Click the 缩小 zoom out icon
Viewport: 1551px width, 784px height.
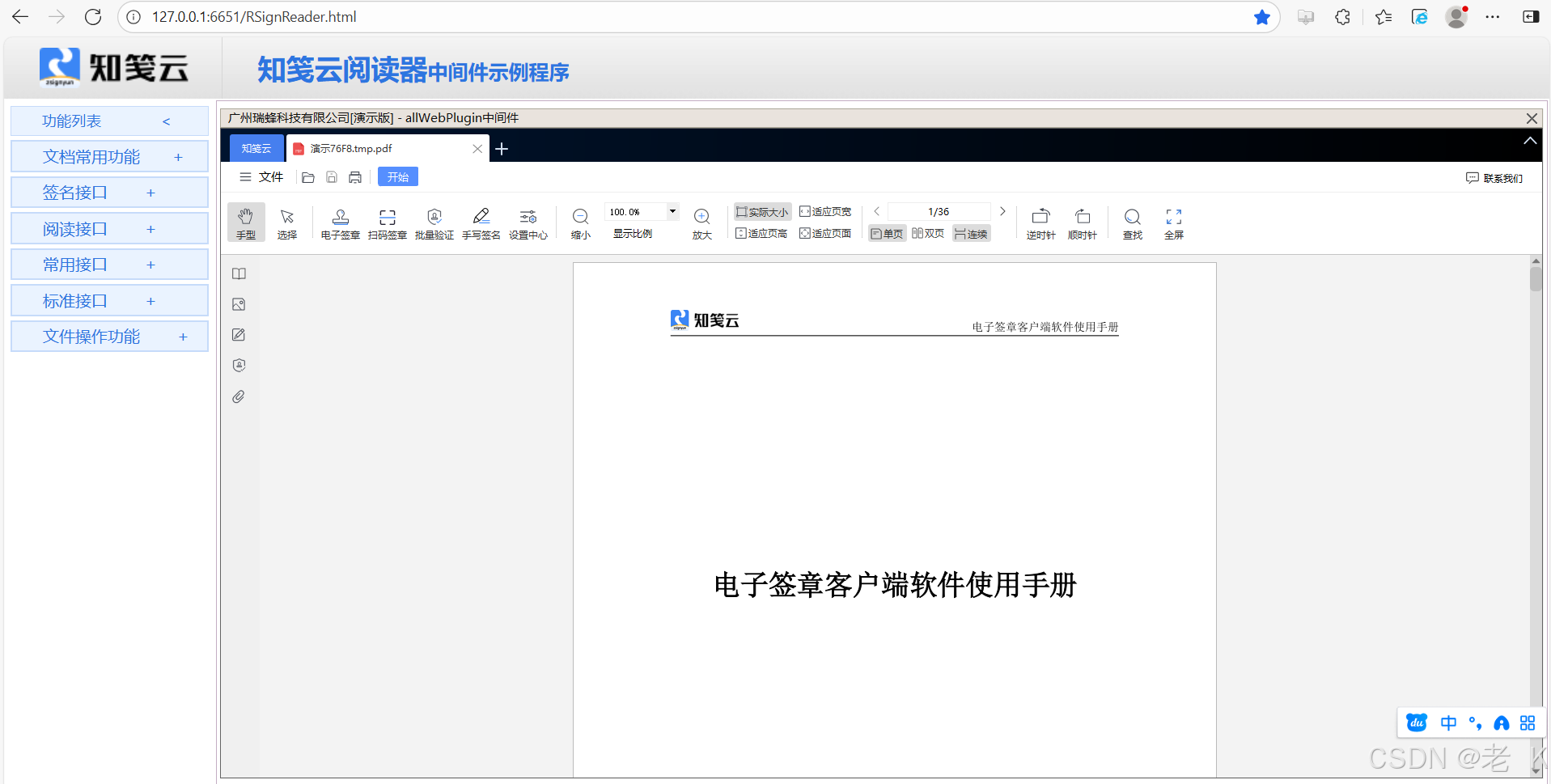tap(580, 222)
